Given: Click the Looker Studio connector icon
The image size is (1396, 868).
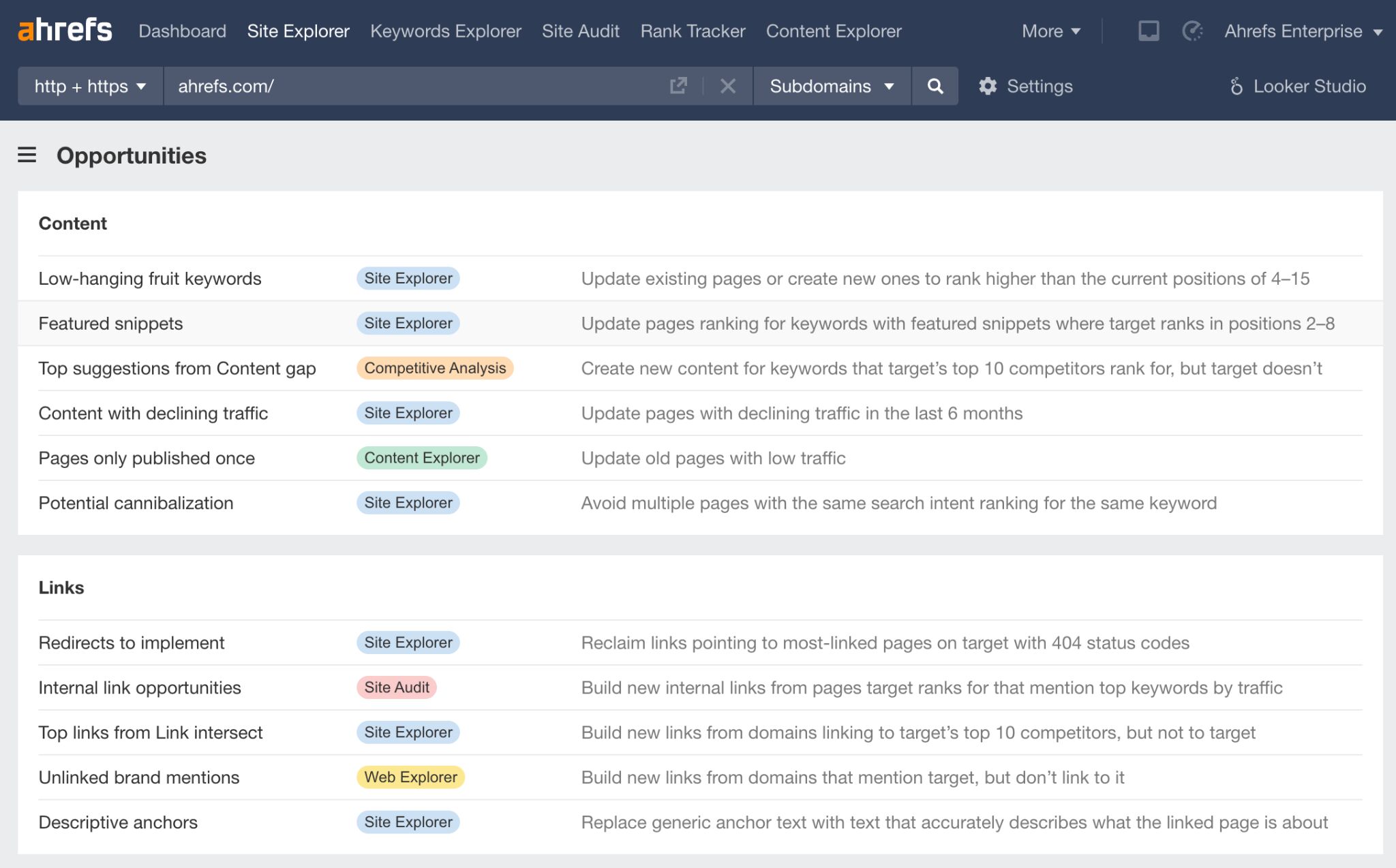Looking at the screenshot, I should click(x=1237, y=86).
